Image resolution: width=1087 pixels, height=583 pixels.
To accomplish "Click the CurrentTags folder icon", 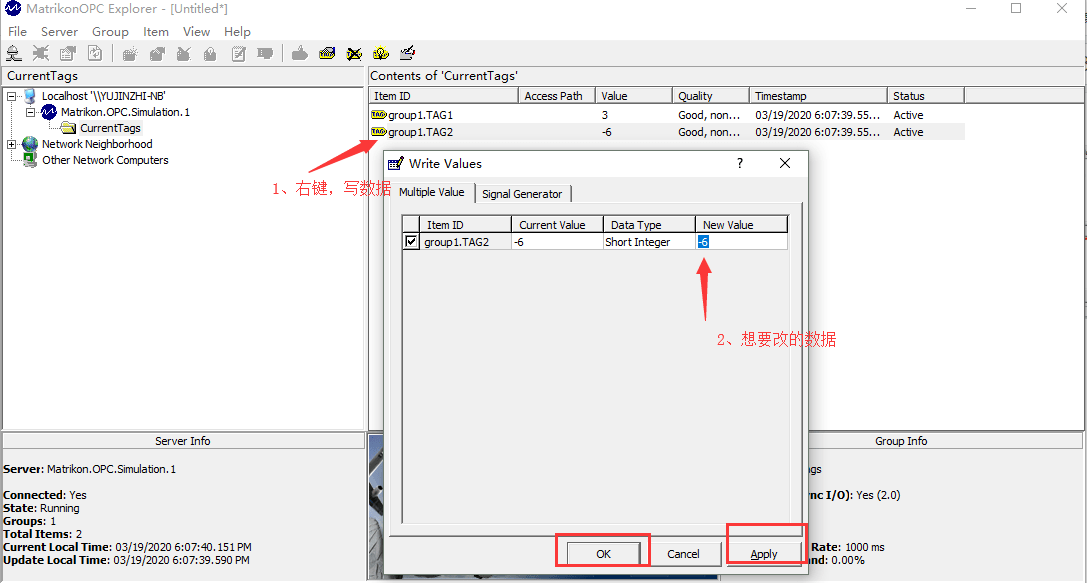I will click(68, 128).
